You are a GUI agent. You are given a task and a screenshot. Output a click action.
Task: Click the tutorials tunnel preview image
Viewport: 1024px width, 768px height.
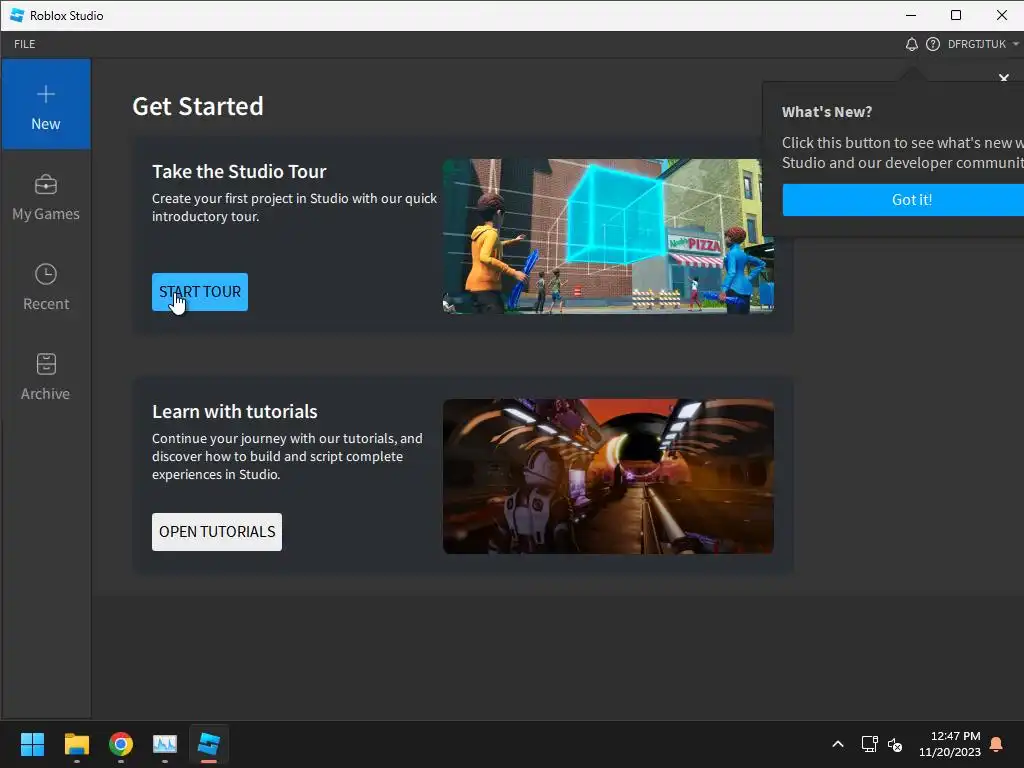tap(608, 476)
